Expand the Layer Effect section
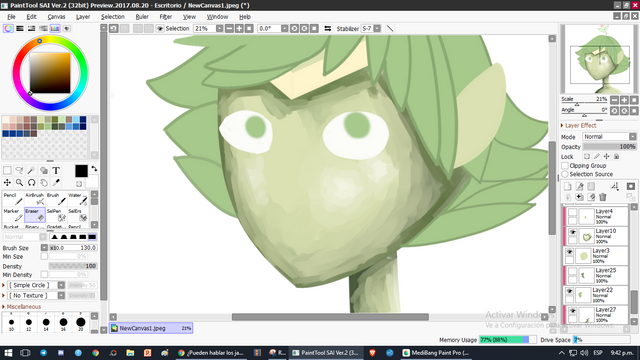The image size is (640, 360). [579, 125]
